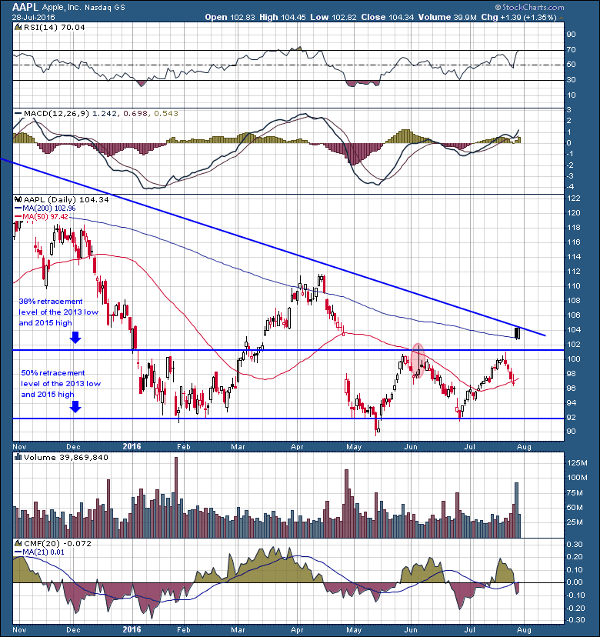The width and height of the screenshot is (600, 637).
Task: Click the red MA(50) legend line marker
Action: 17,217
